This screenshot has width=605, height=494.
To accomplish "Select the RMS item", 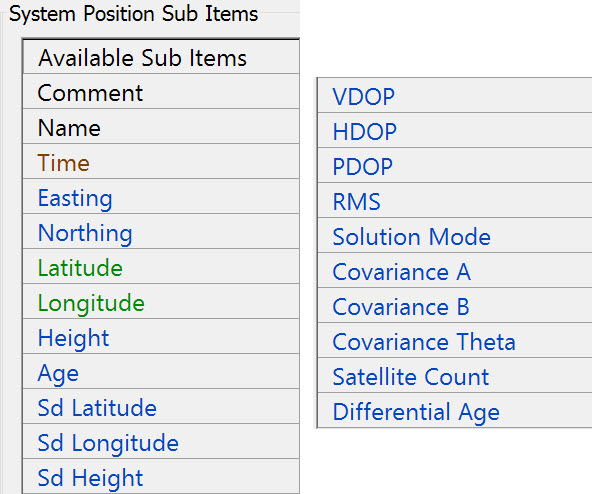I will [x=357, y=202].
